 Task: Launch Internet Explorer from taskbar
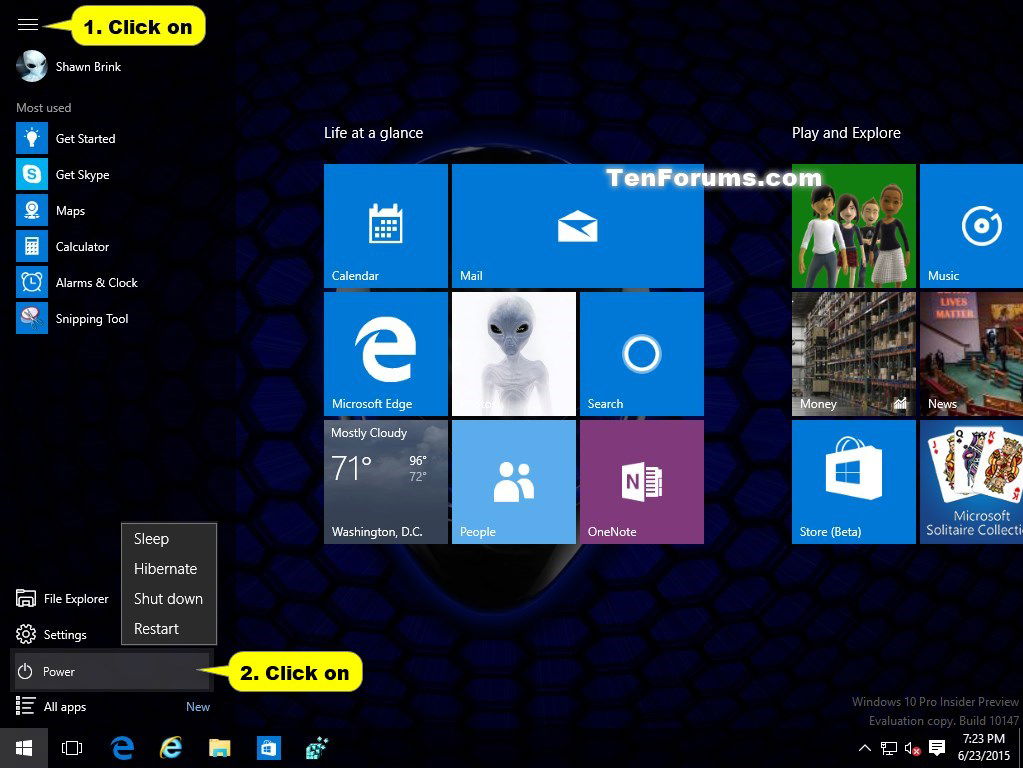tap(171, 748)
